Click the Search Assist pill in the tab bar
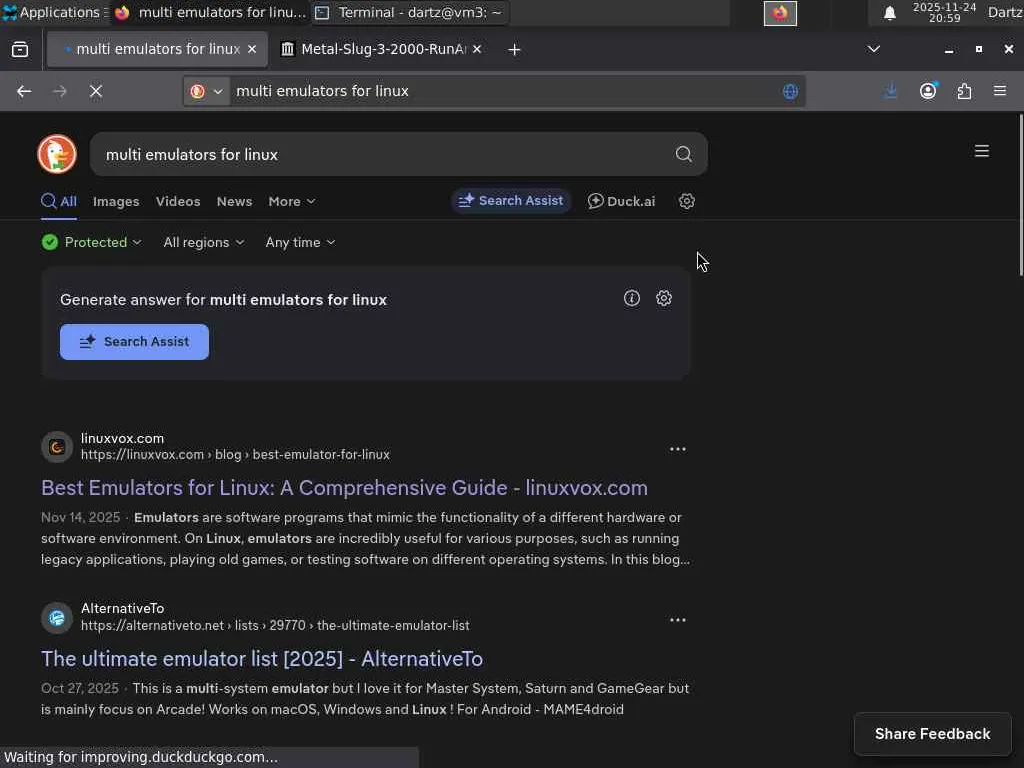 (x=511, y=201)
